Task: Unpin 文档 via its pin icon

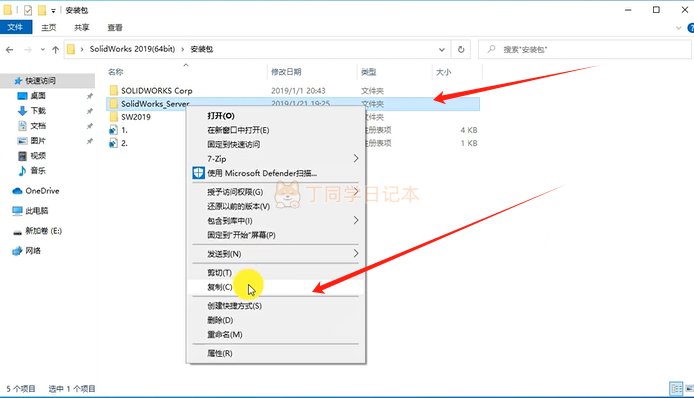Action: [89, 126]
